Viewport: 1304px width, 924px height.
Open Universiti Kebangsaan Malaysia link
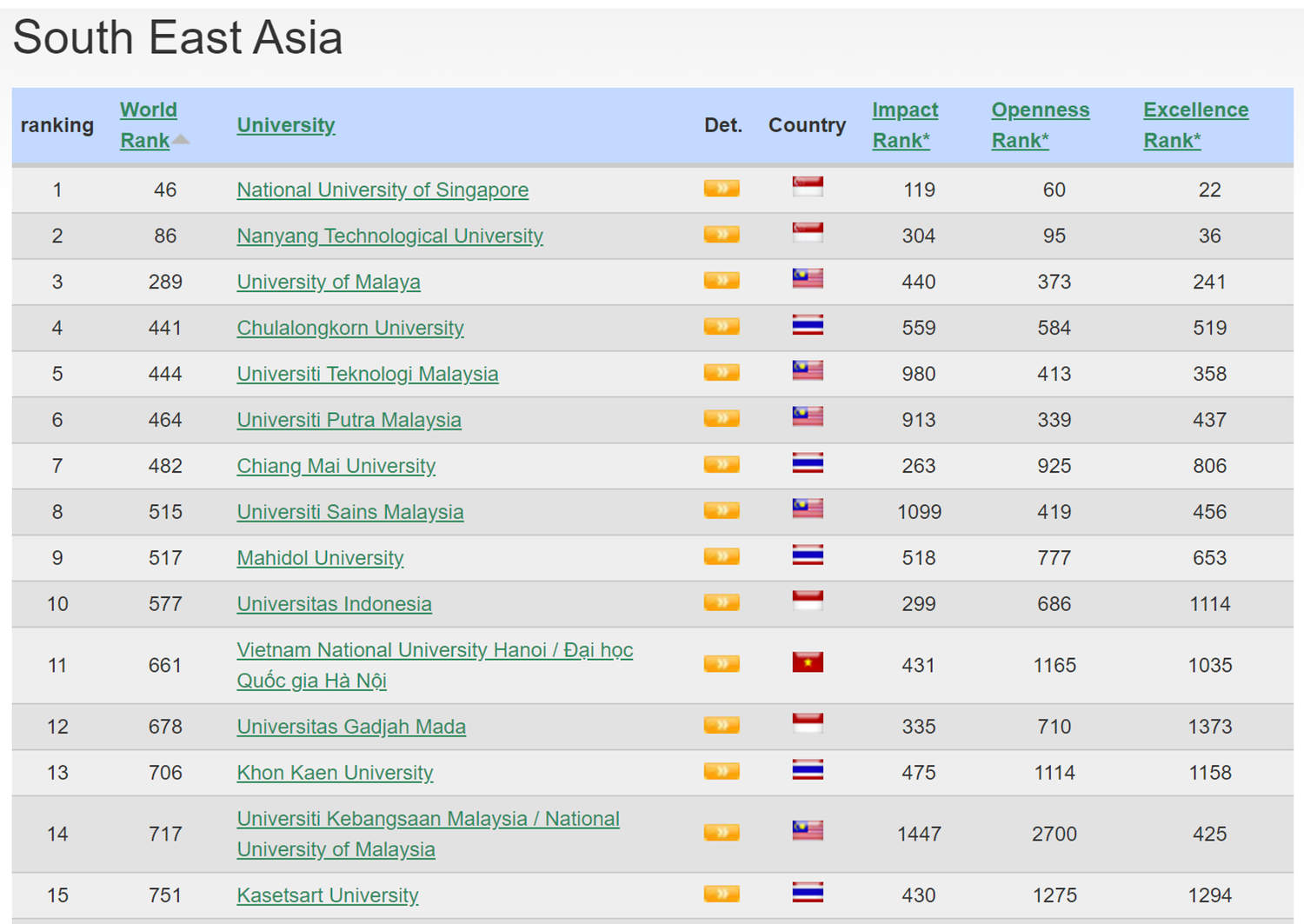[x=428, y=834]
